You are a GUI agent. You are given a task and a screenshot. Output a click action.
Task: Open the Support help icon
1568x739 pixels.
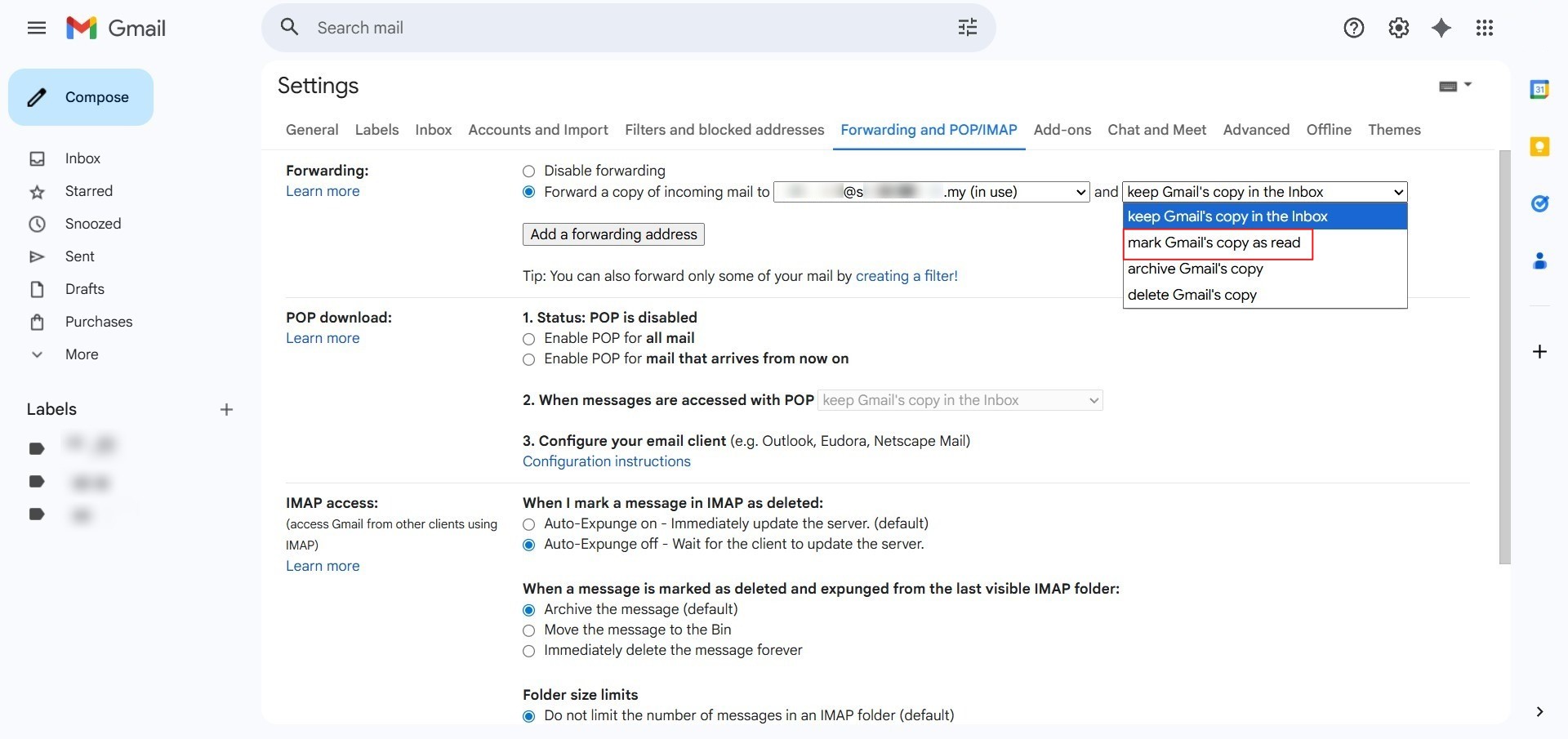[1353, 28]
